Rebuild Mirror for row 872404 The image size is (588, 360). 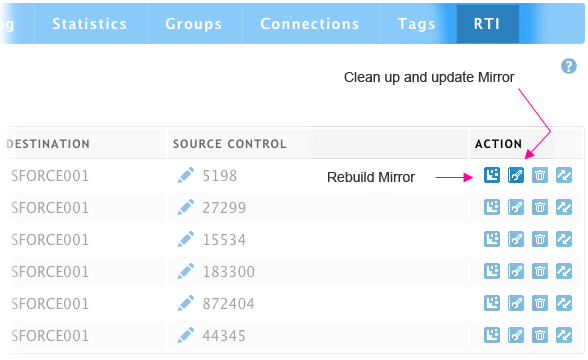pos(492,303)
